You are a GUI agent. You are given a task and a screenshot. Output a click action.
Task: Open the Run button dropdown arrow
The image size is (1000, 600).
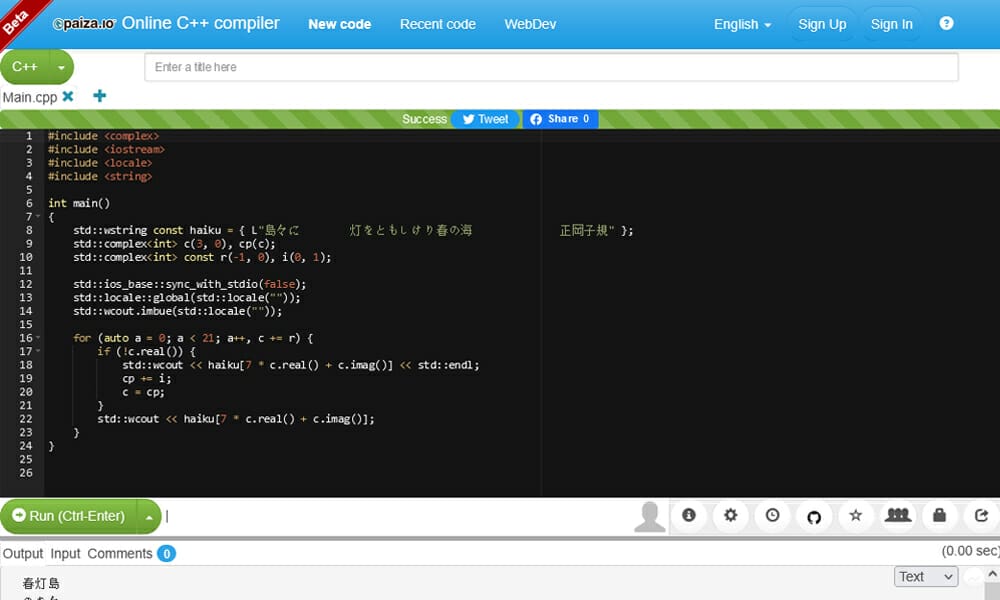pyautogui.click(x=148, y=515)
